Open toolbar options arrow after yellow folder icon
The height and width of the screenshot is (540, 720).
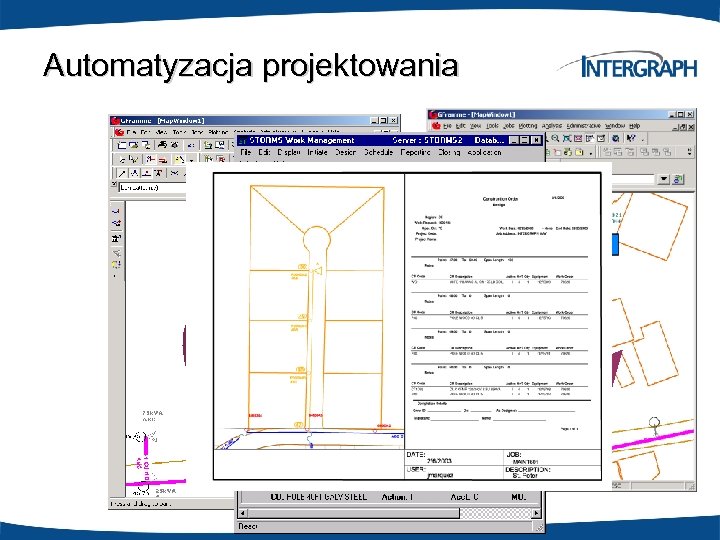tap(591, 153)
